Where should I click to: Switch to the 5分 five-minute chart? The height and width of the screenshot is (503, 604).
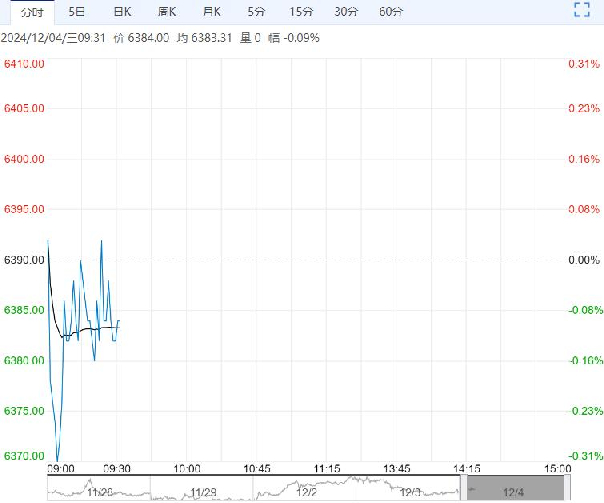coord(256,12)
